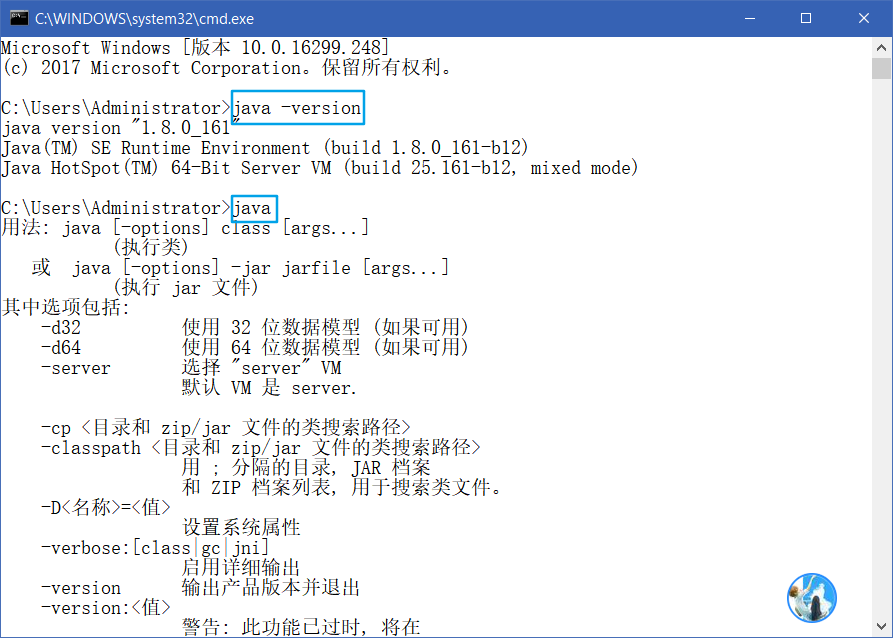Click the typed command 'java -version'
Image resolution: width=893 pixels, height=638 pixels.
pyautogui.click(x=297, y=108)
